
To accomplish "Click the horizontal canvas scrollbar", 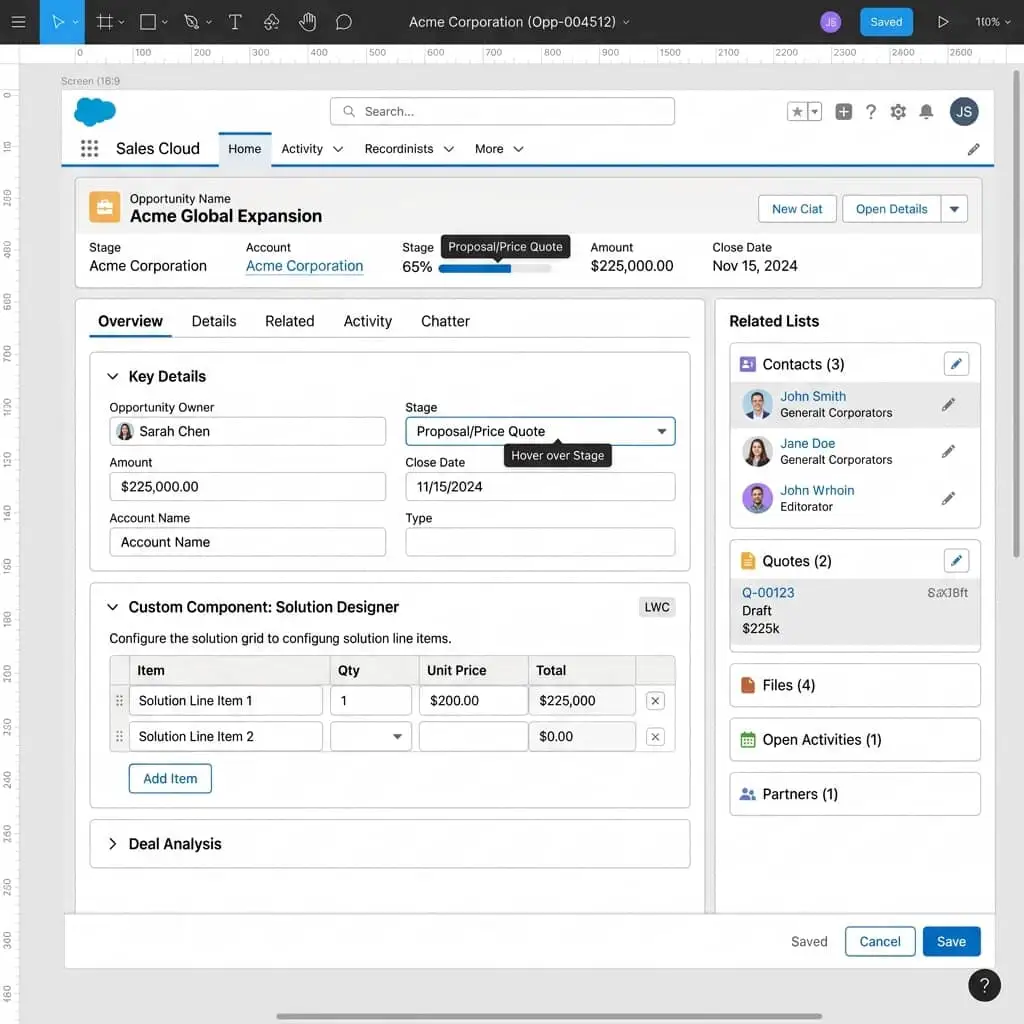I will coord(549,1016).
